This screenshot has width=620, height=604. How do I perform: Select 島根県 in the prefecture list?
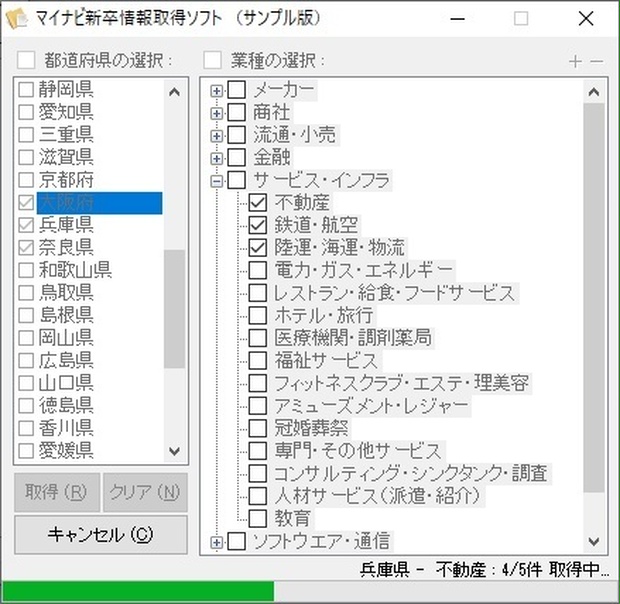[66, 315]
